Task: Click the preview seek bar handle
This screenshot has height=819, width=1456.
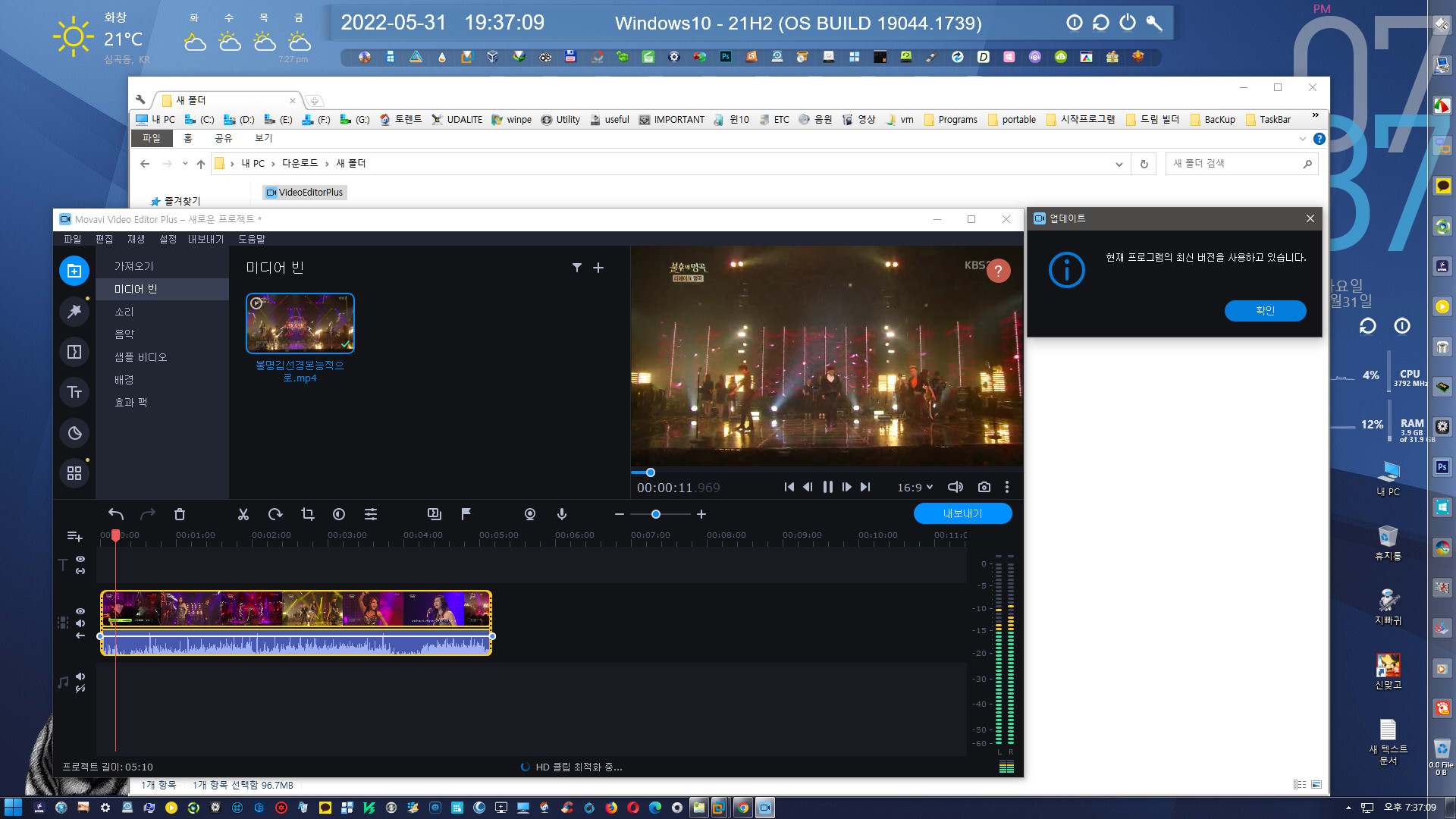Action: 651,472
